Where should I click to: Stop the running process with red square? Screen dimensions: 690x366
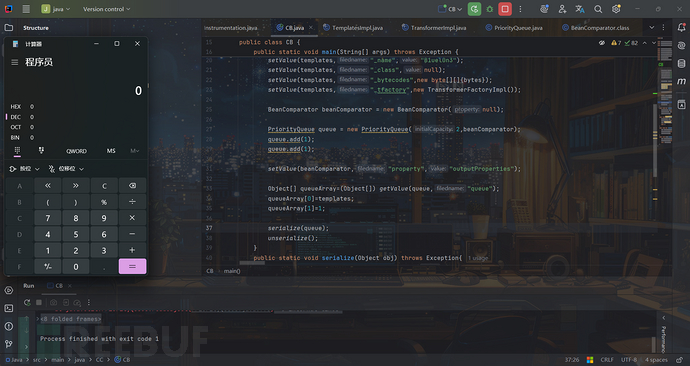pos(505,9)
